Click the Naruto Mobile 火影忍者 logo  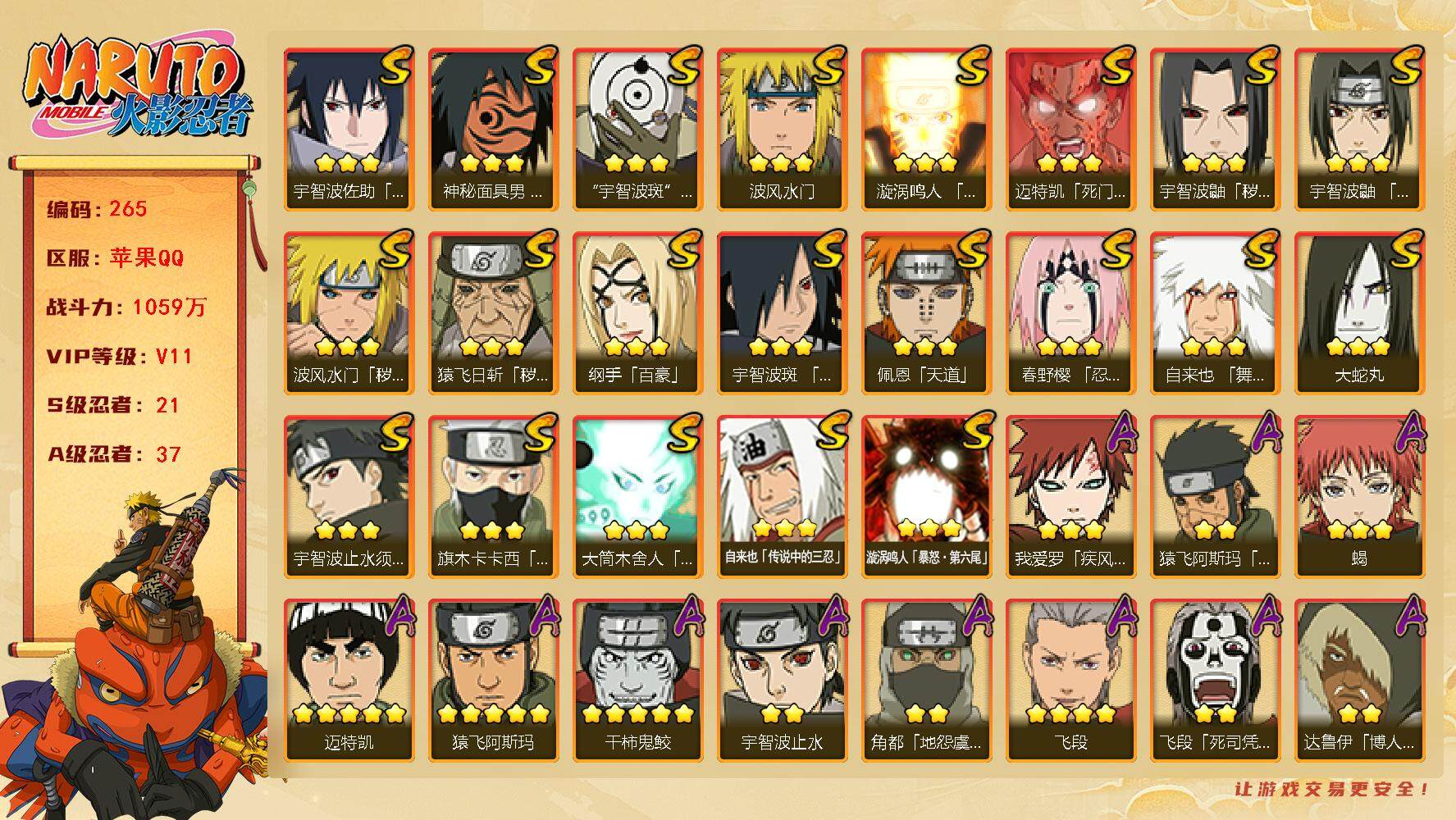tap(138, 89)
